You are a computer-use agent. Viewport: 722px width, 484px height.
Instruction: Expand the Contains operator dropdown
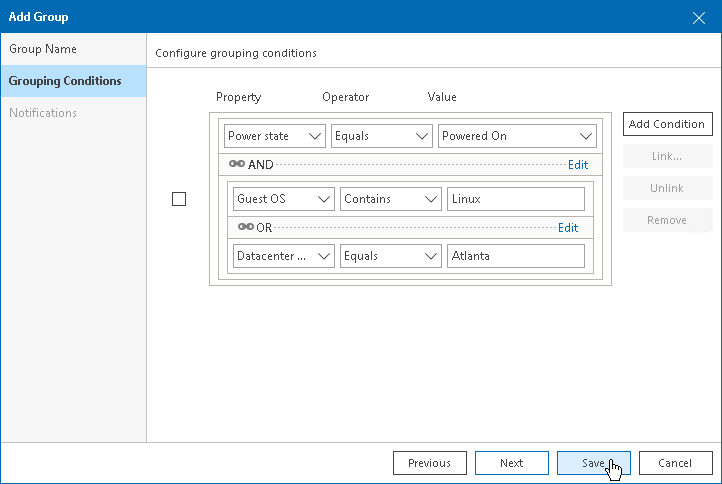[390, 199]
